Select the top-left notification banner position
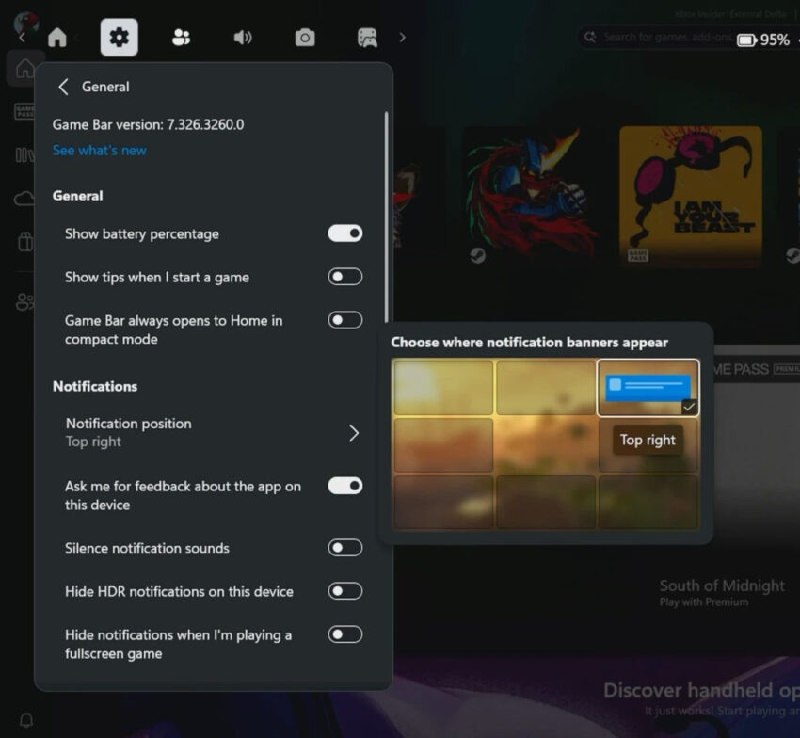This screenshot has width=800, height=738. point(443,385)
